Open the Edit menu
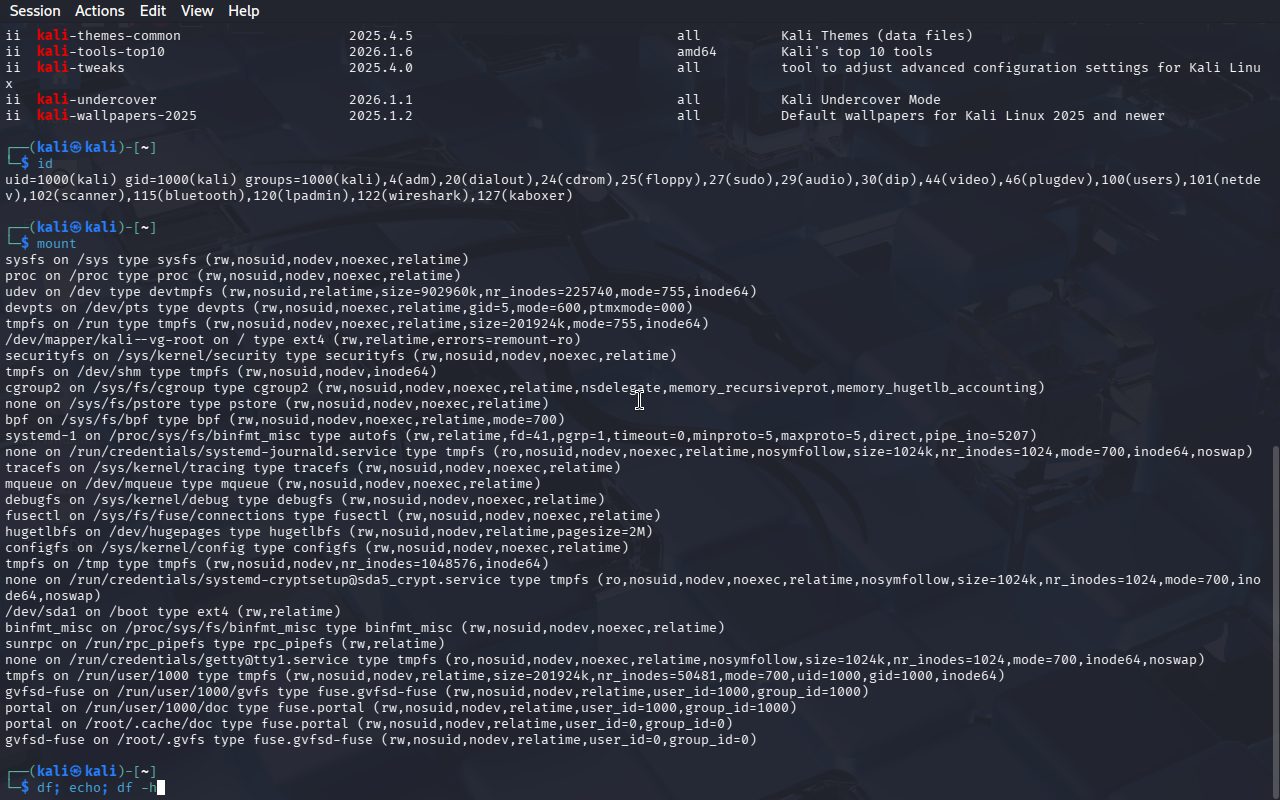 tap(153, 11)
